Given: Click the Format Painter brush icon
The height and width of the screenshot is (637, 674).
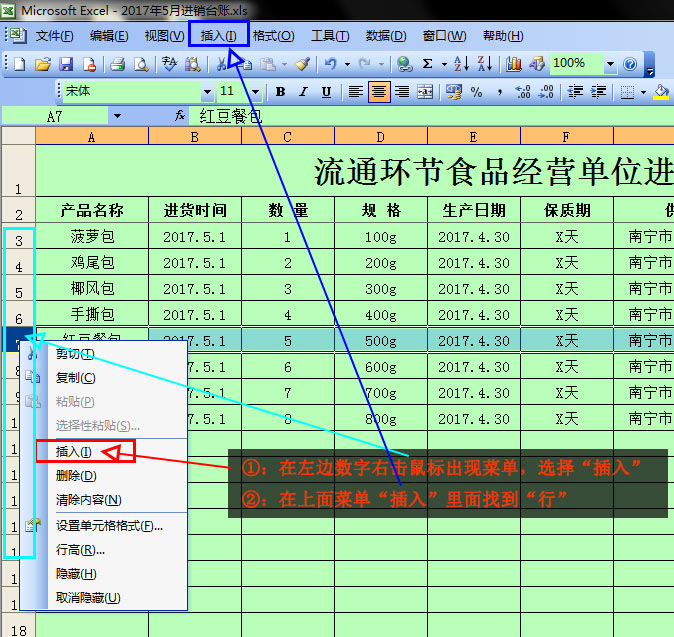Looking at the screenshot, I should pos(302,64).
